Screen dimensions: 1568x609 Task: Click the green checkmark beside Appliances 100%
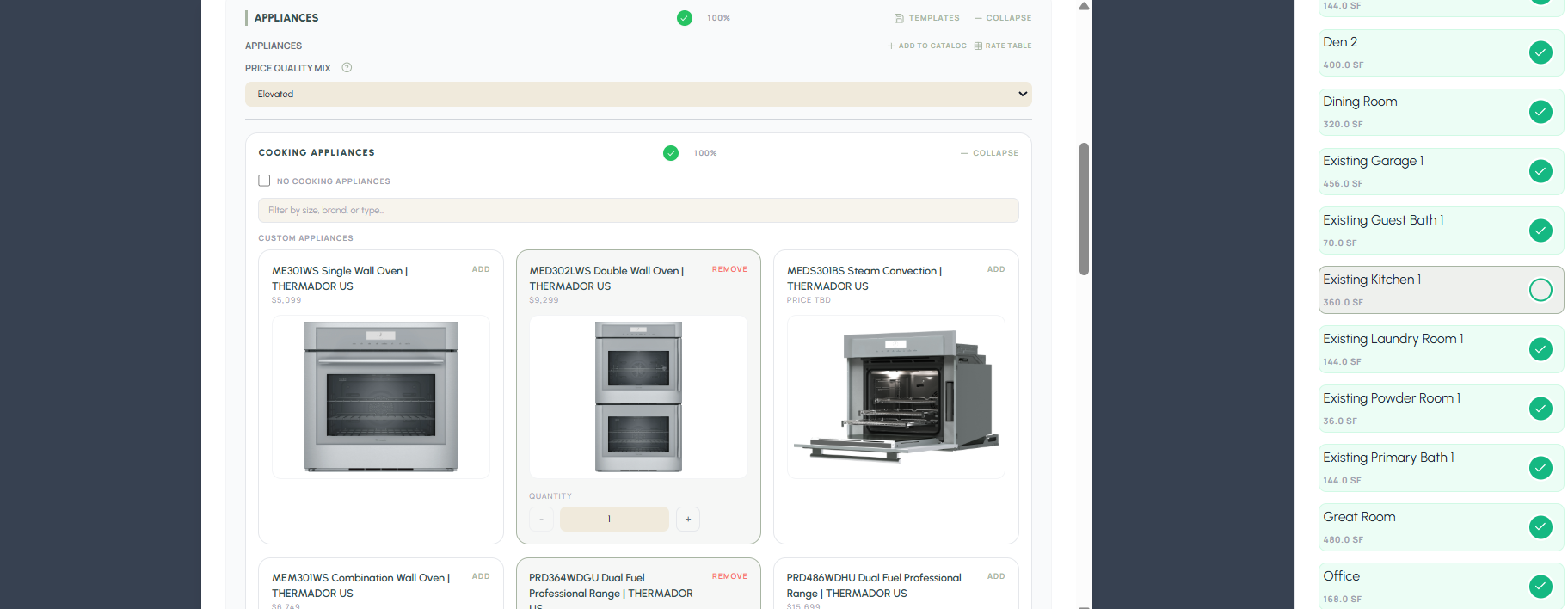pyautogui.click(x=685, y=18)
